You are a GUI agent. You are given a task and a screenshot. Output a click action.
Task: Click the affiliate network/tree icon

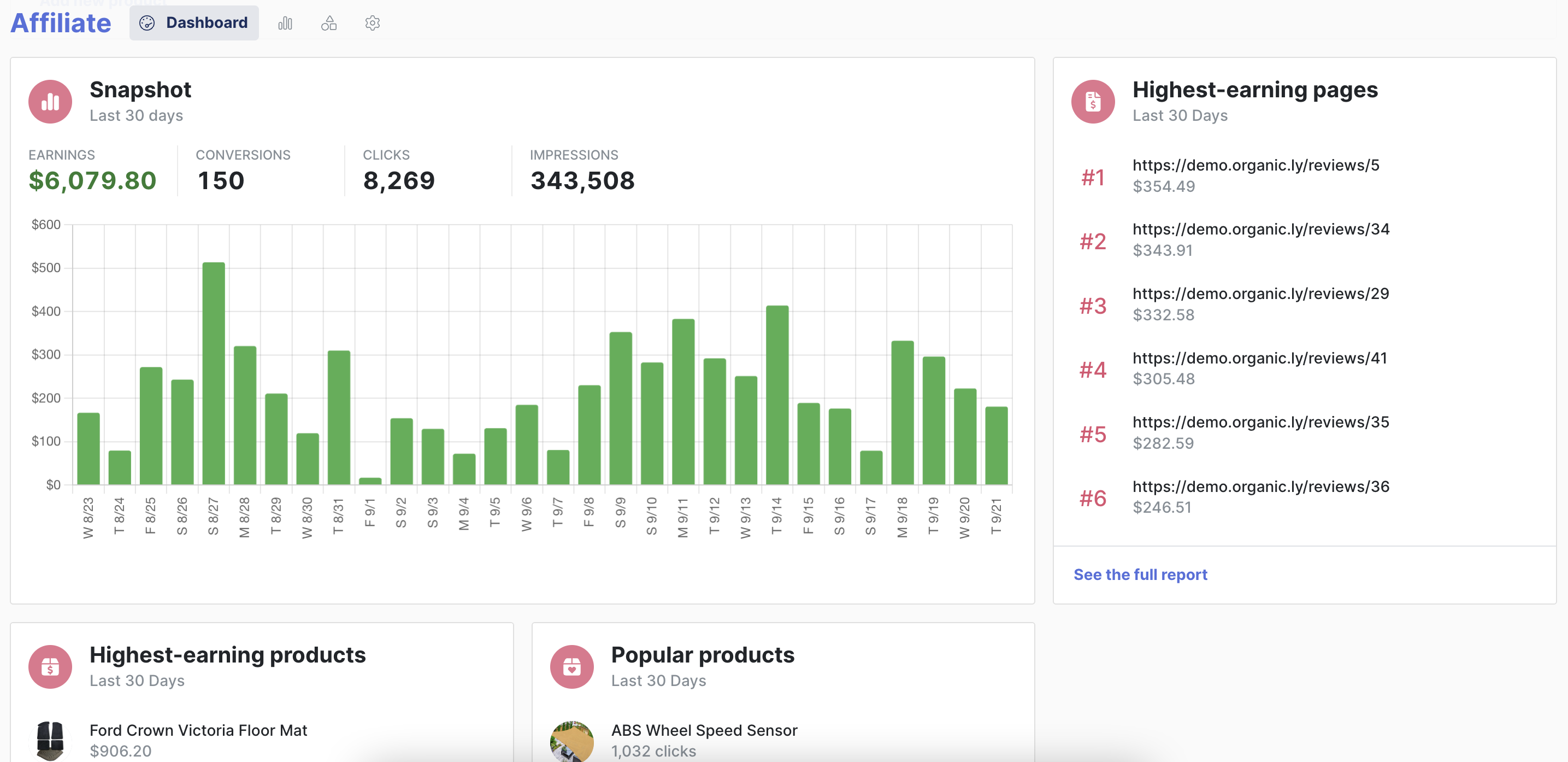click(330, 21)
